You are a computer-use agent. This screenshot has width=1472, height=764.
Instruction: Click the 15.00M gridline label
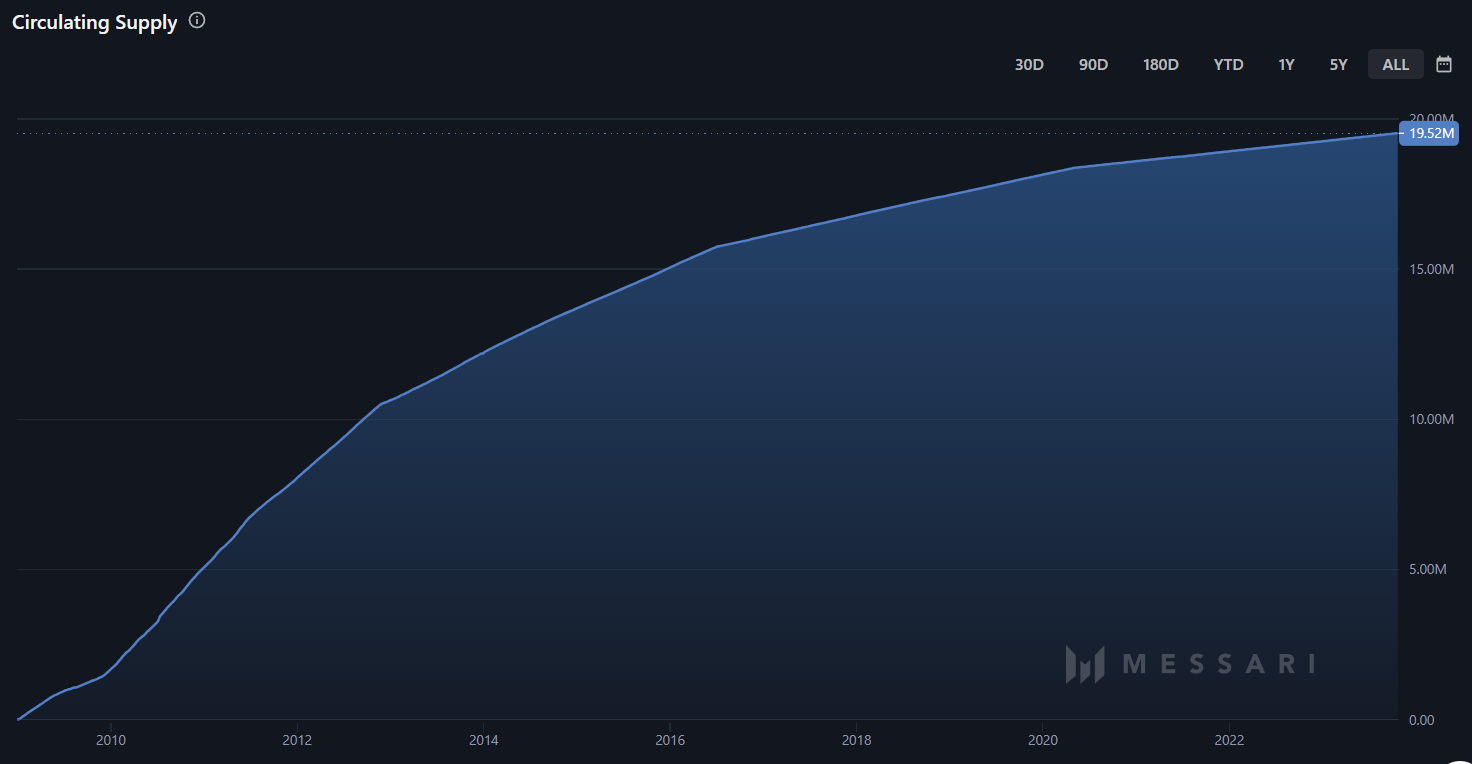[x=1431, y=268]
